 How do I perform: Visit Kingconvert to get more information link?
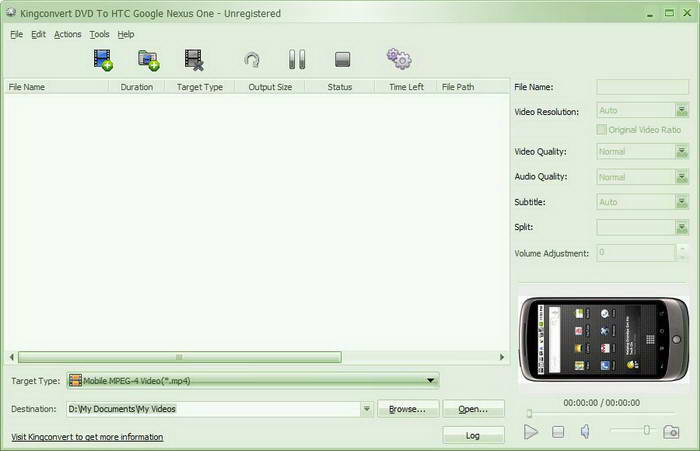[87, 437]
